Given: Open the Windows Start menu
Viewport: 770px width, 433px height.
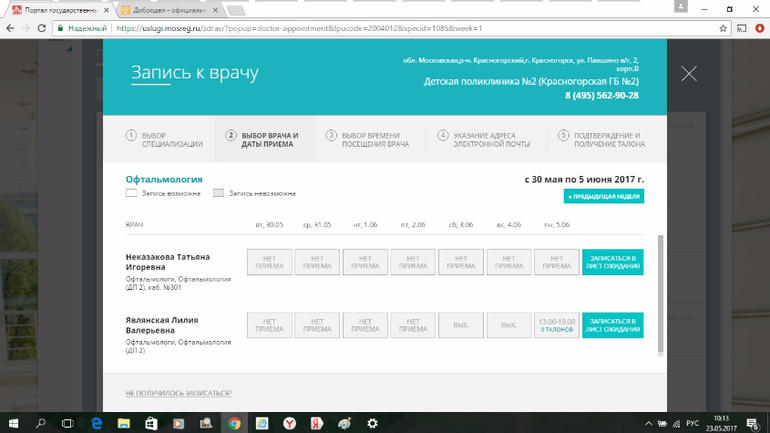Looking at the screenshot, I should tap(13, 423).
